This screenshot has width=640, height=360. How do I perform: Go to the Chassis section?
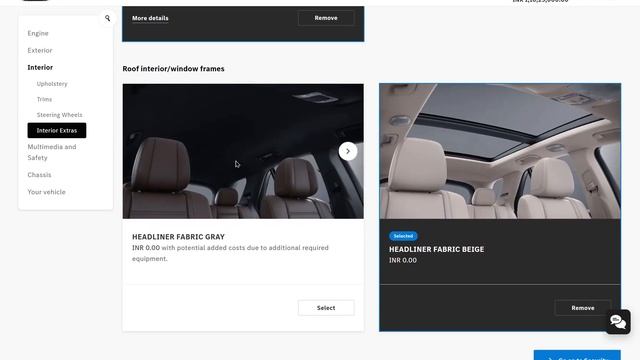pyautogui.click(x=39, y=175)
